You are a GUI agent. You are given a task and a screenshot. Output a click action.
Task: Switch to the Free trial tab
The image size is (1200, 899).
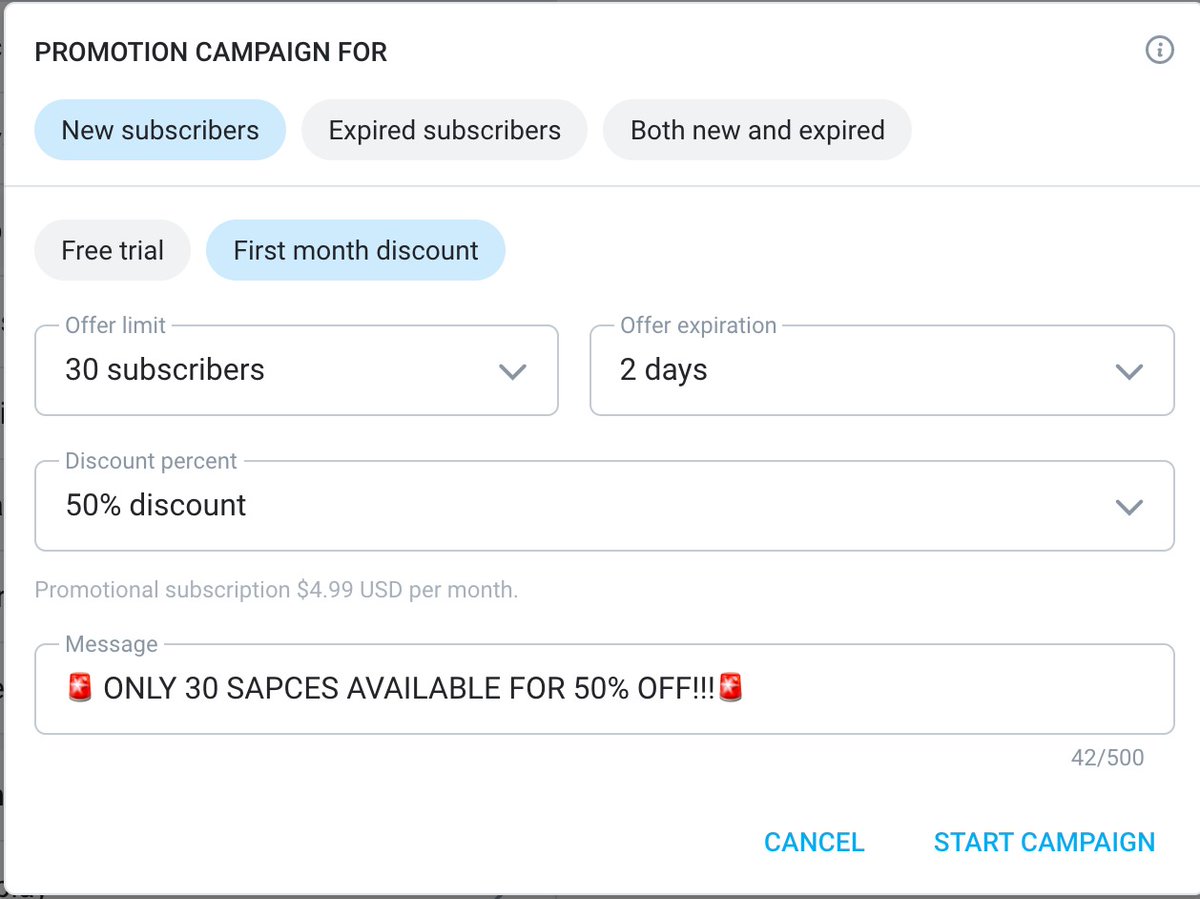click(x=112, y=250)
